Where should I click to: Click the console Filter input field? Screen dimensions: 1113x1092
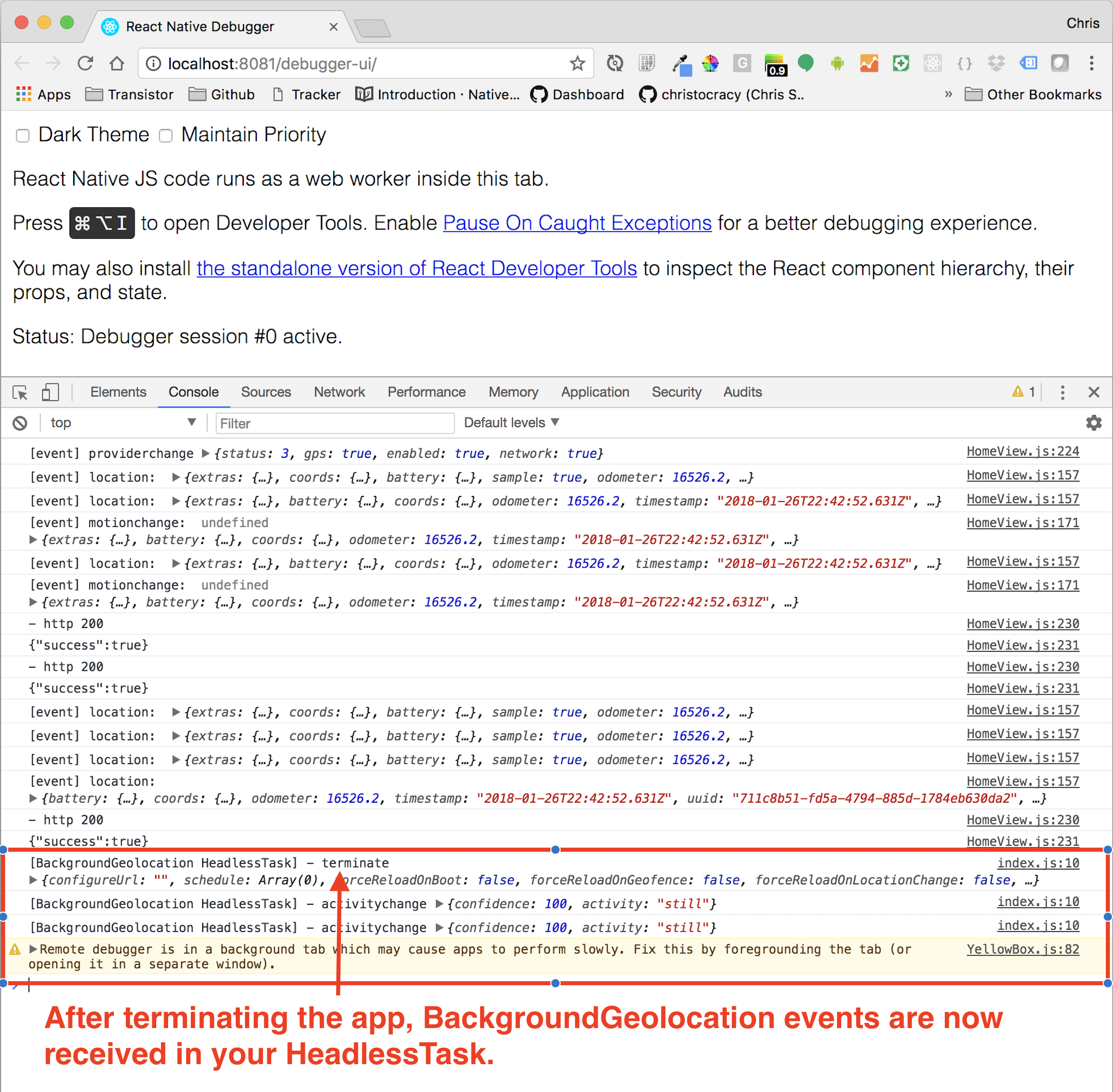point(335,423)
